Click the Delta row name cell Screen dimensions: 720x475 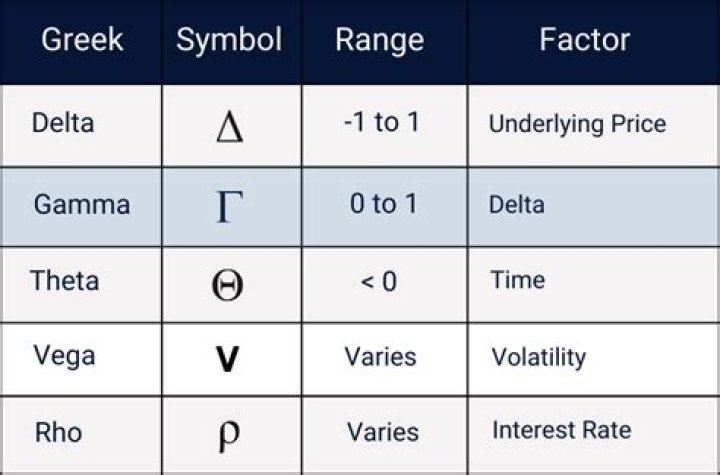pyautogui.click(x=81, y=125)
